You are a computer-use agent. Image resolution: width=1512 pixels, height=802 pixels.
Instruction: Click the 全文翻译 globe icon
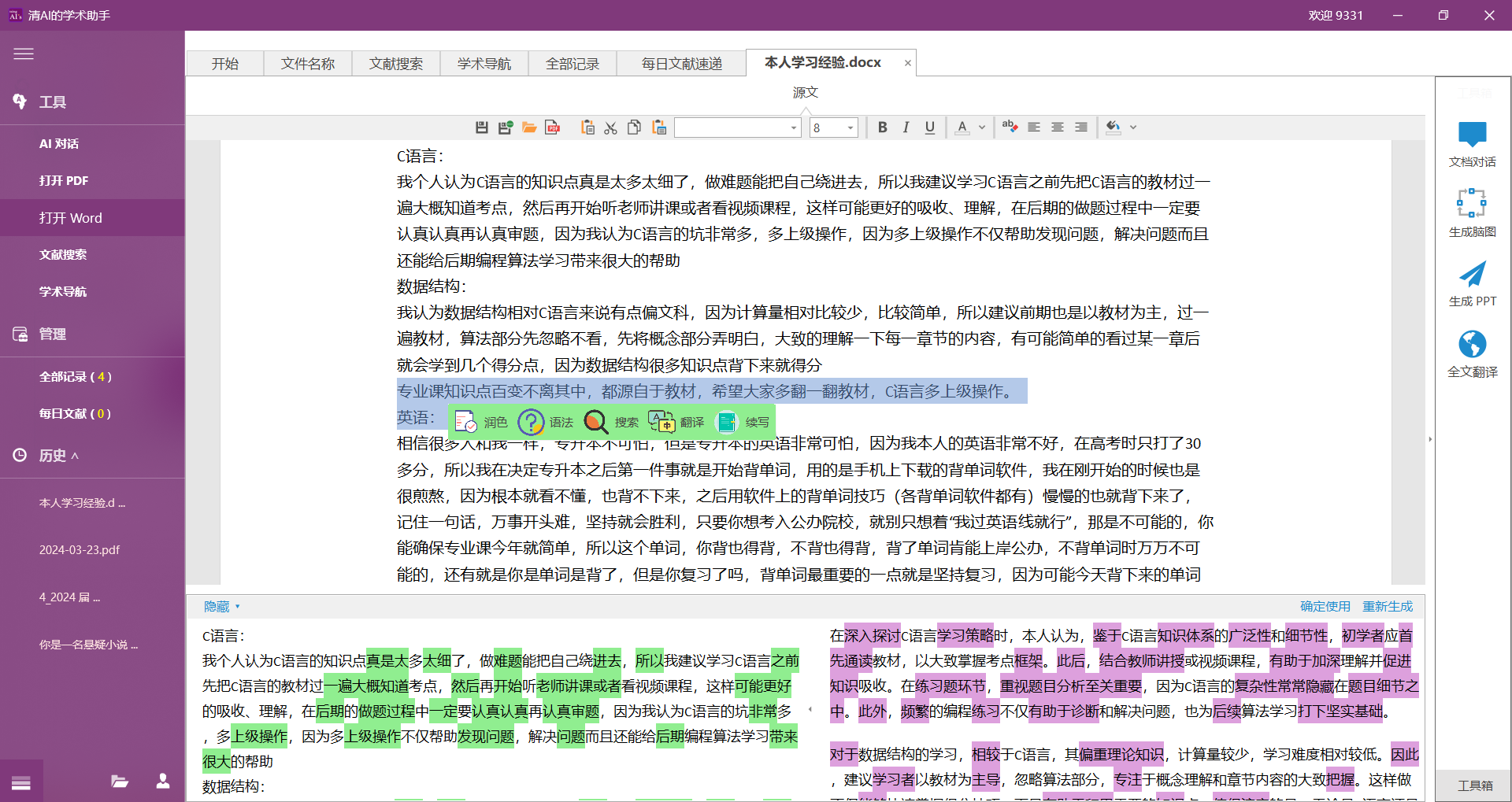point(1472,344)
